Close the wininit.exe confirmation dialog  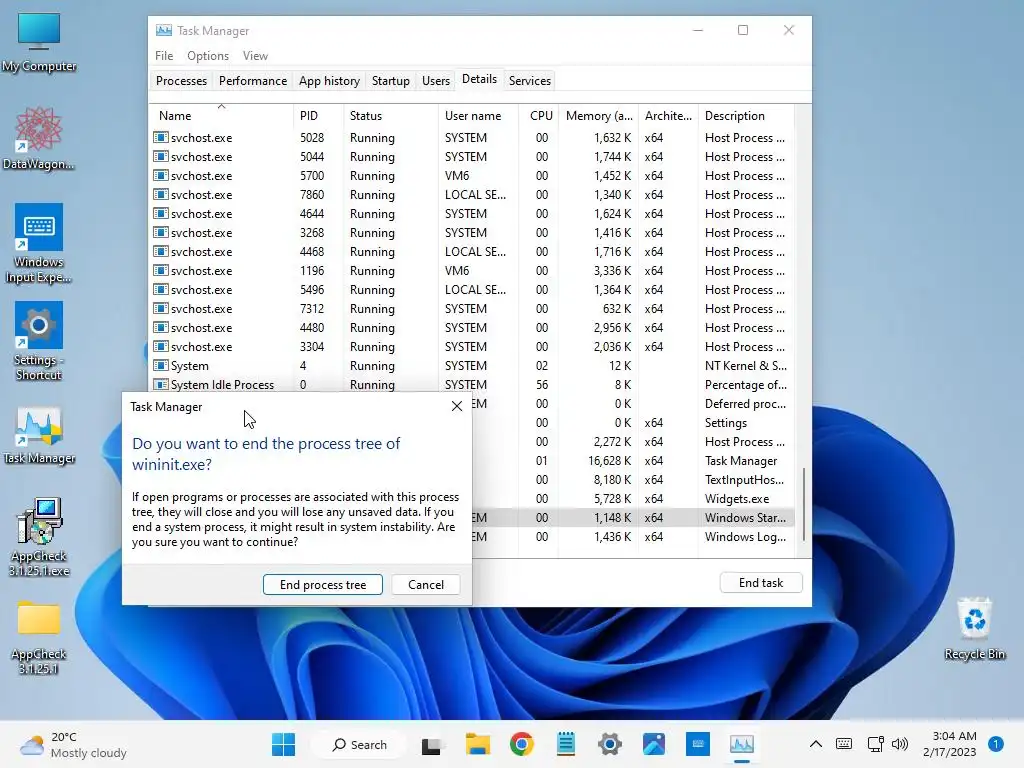click(457, 406)
